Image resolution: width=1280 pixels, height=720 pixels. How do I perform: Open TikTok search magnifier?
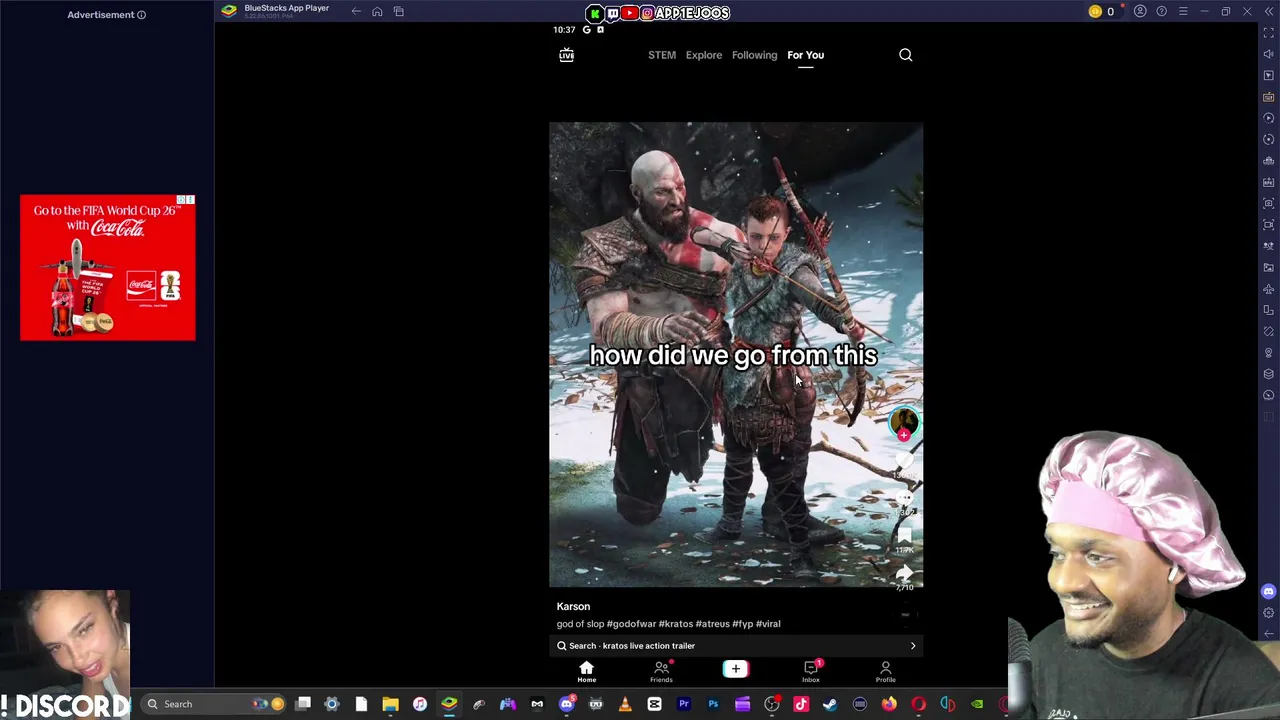[x=905, y=55]
